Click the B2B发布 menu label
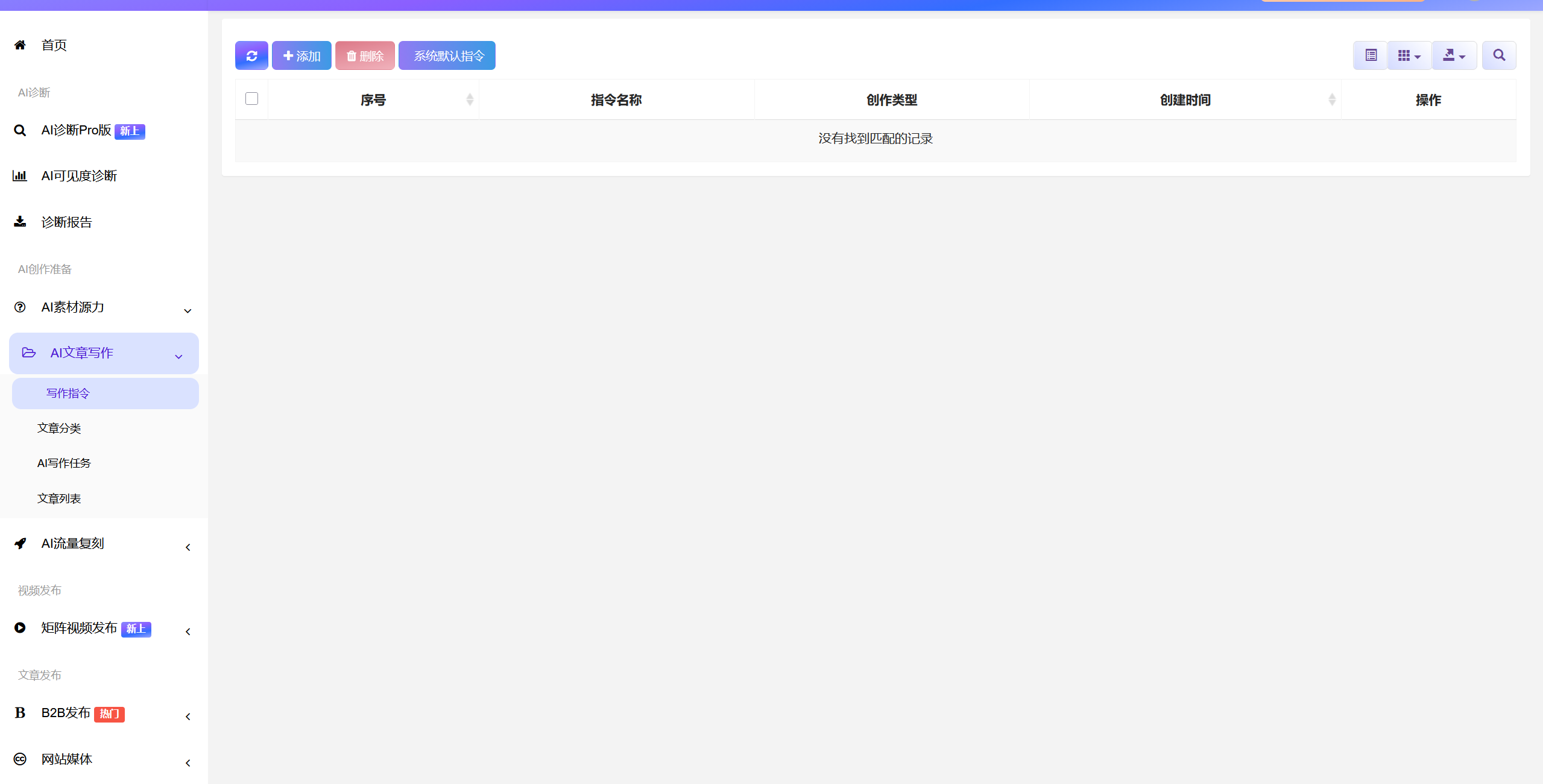Image resolution: width=1543 pixels, height=784 pixels. pyautogui.click(x=66, y=713)
